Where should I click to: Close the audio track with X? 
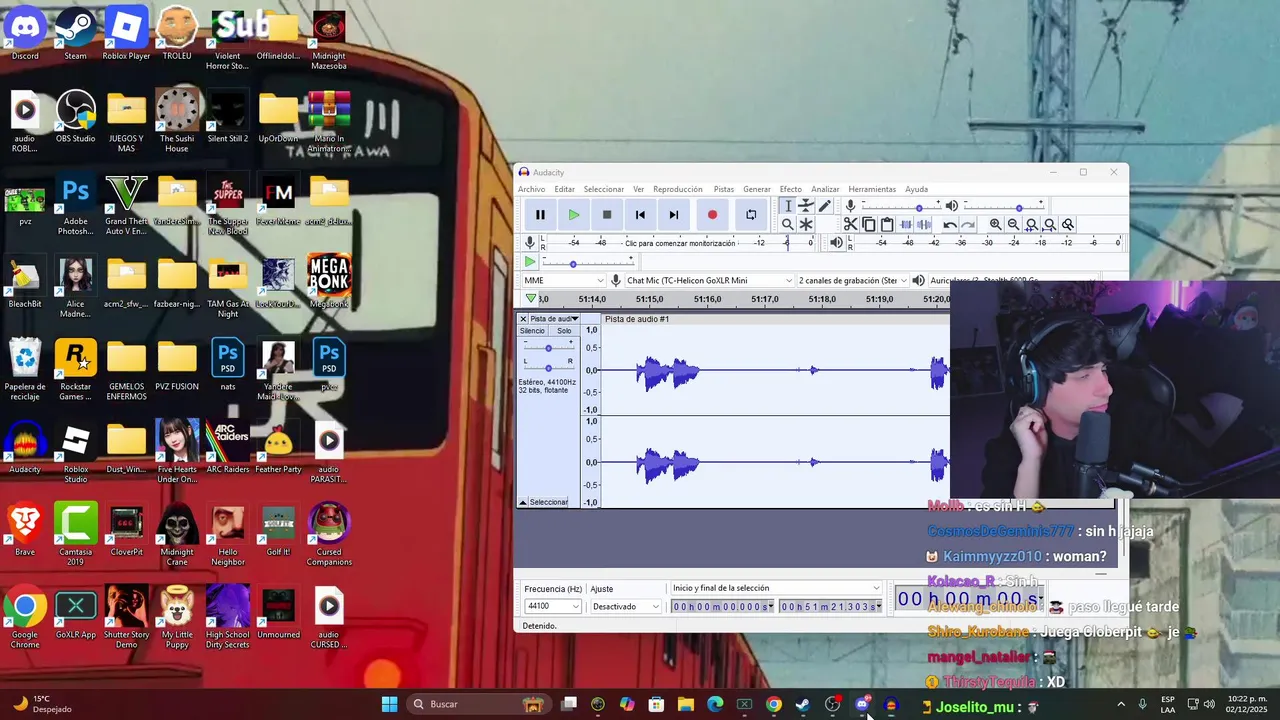523,319
